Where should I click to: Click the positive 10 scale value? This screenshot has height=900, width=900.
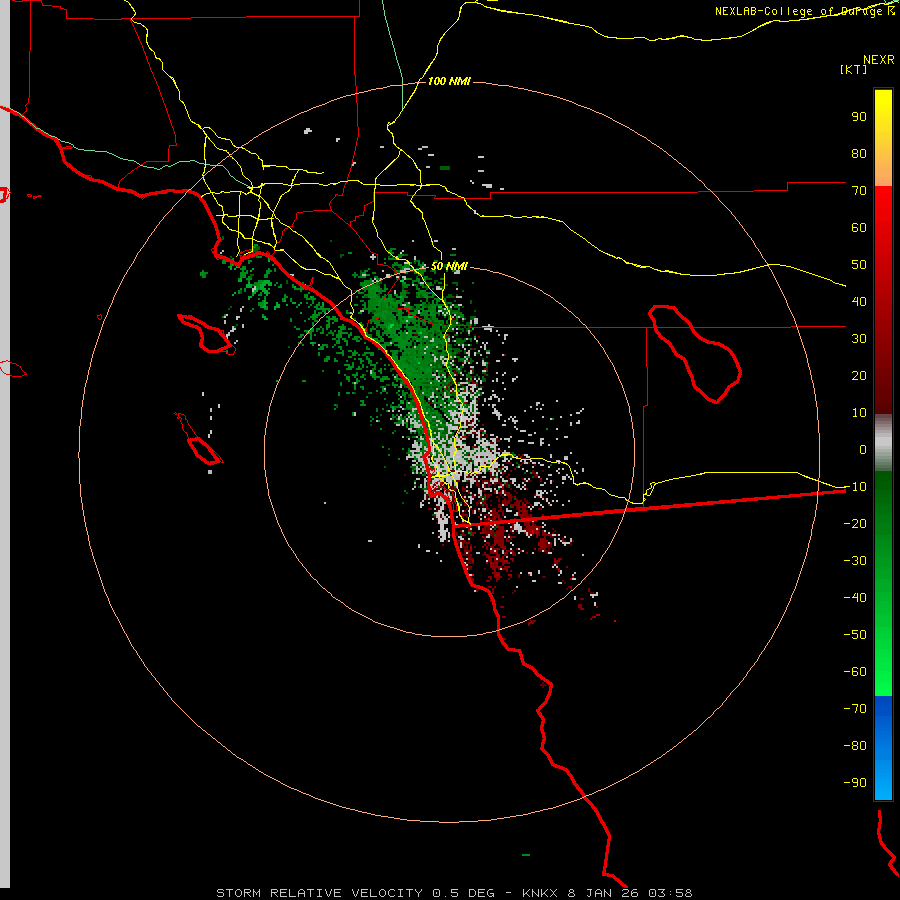[859, 413]
